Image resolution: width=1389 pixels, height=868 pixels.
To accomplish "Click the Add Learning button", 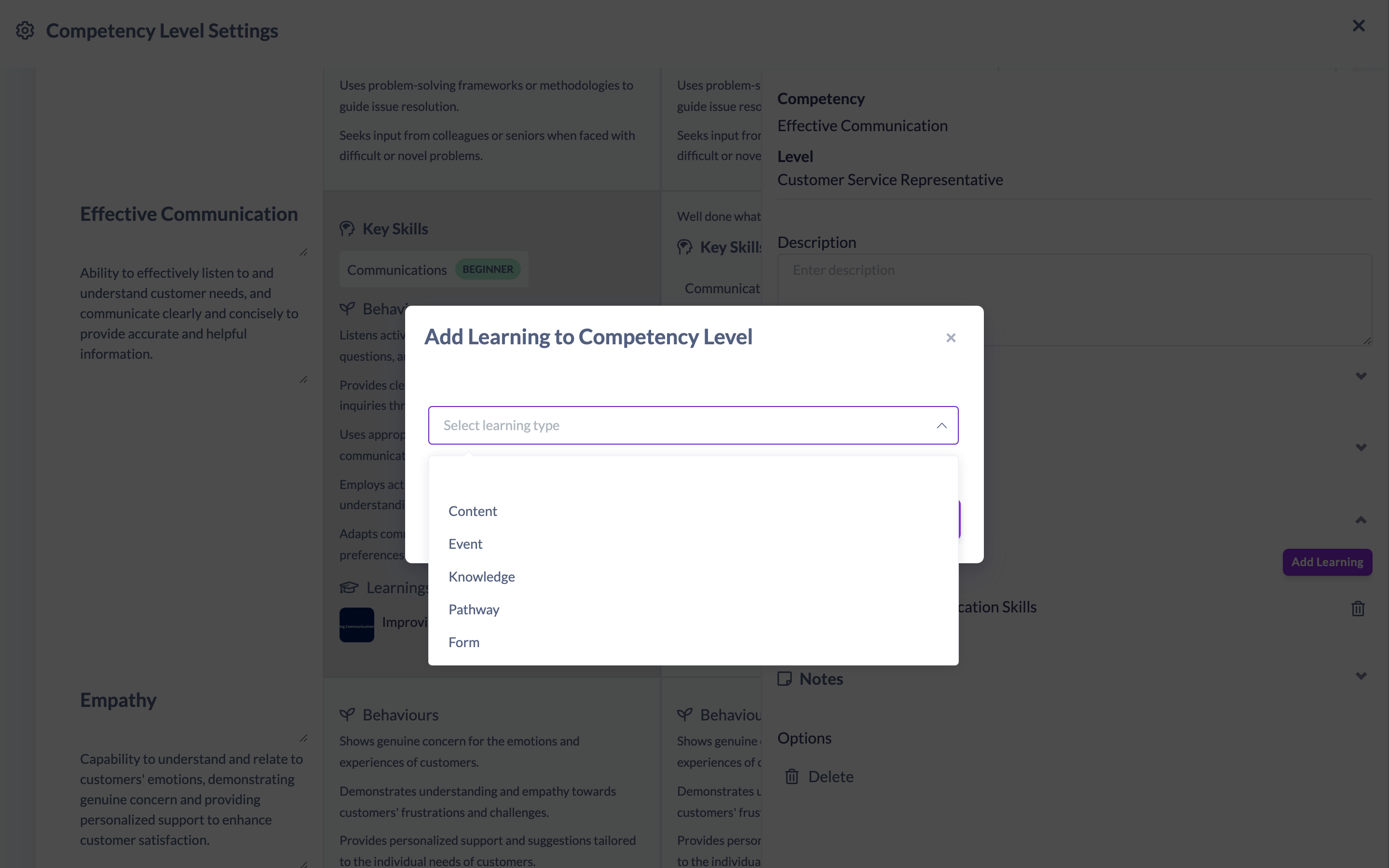I will tap(1327, 562).
